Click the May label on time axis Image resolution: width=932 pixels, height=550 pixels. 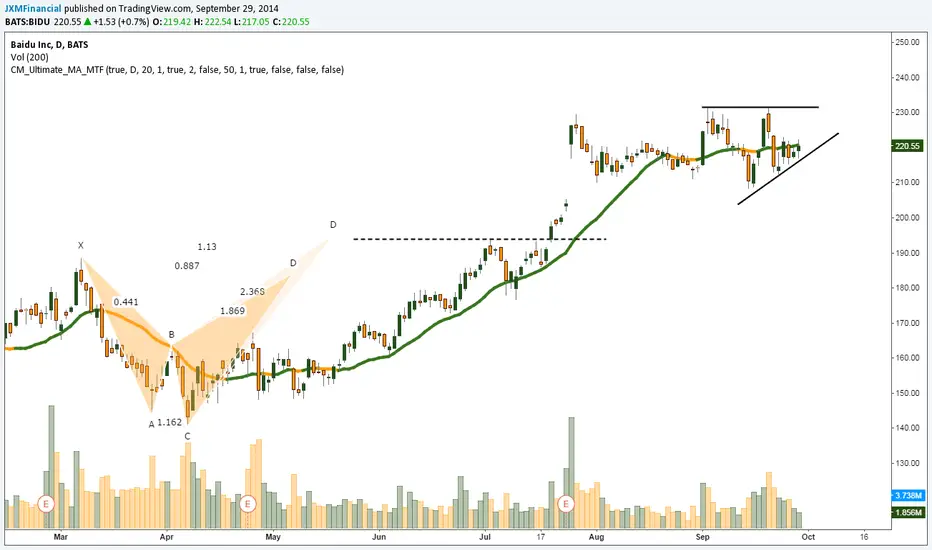[273, 537]
